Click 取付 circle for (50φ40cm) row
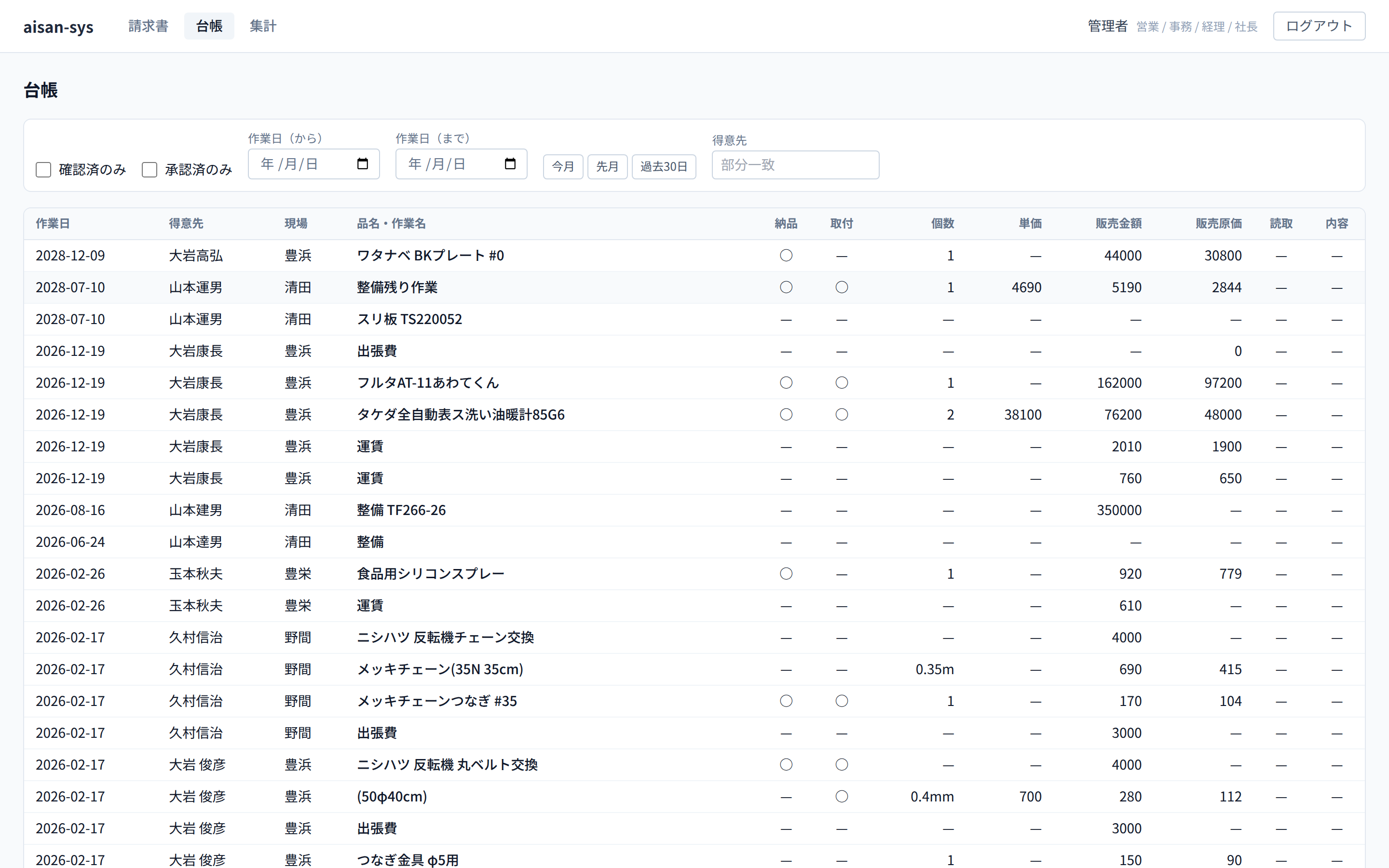 click(842, 796)
